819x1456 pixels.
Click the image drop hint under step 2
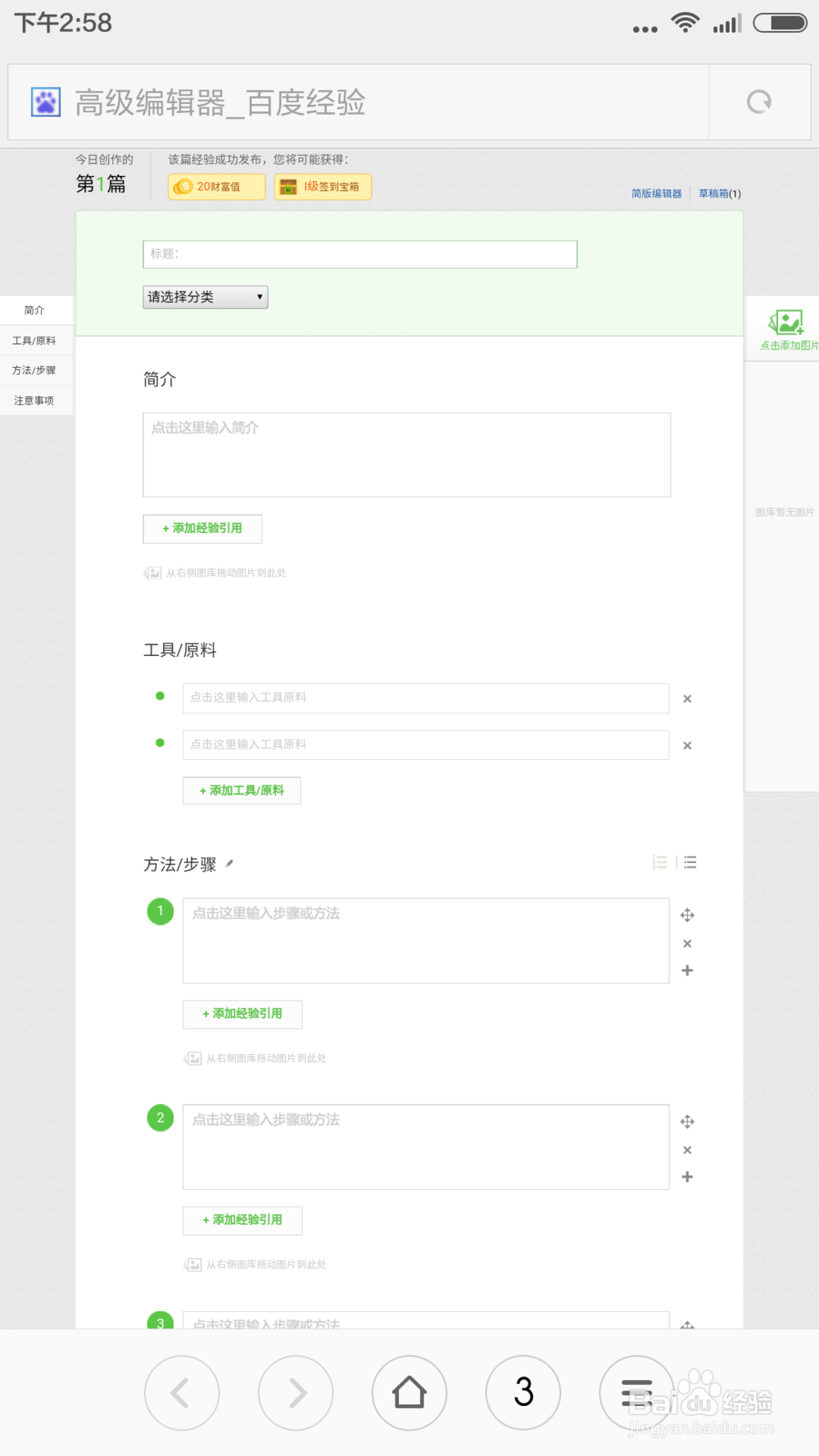256,1264
